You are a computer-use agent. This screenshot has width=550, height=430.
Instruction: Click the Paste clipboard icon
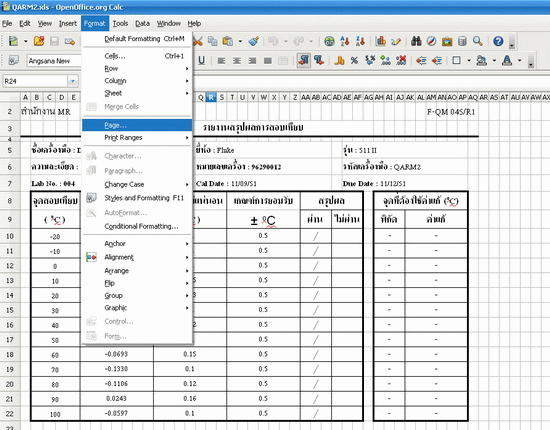click(x=228, y=41)
